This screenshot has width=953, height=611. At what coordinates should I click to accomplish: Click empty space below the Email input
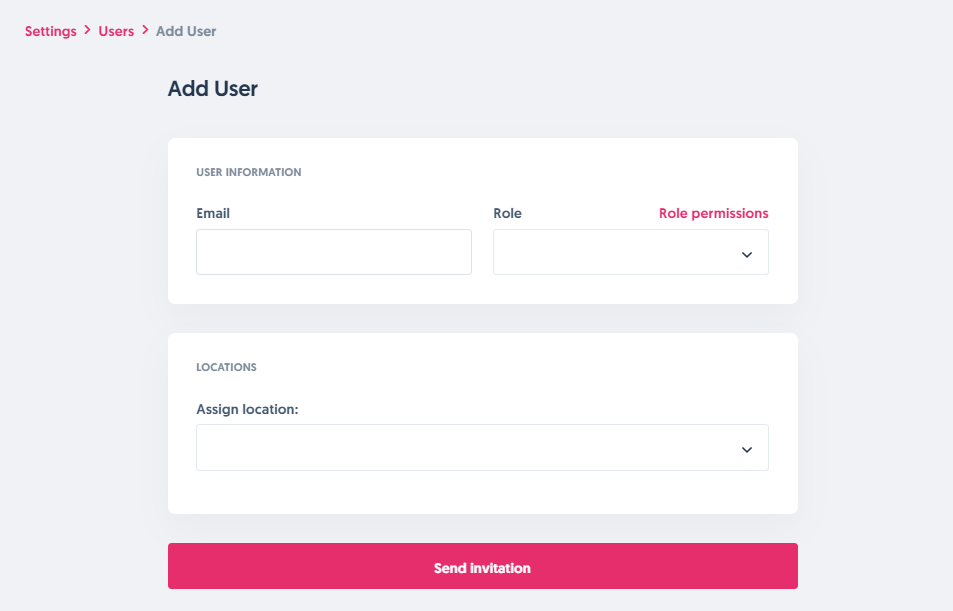pyautogui.click(x=333, y=289)
